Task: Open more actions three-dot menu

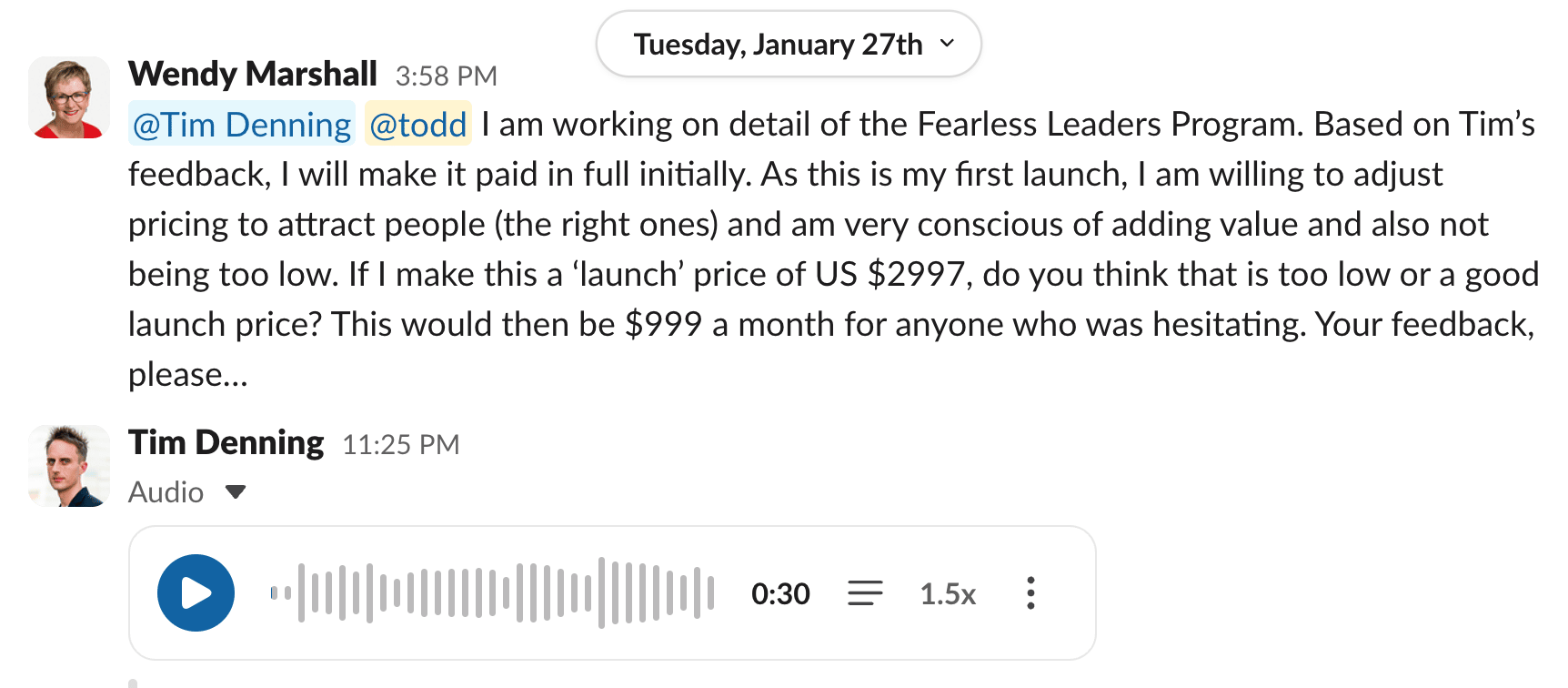Action: 1030,593
